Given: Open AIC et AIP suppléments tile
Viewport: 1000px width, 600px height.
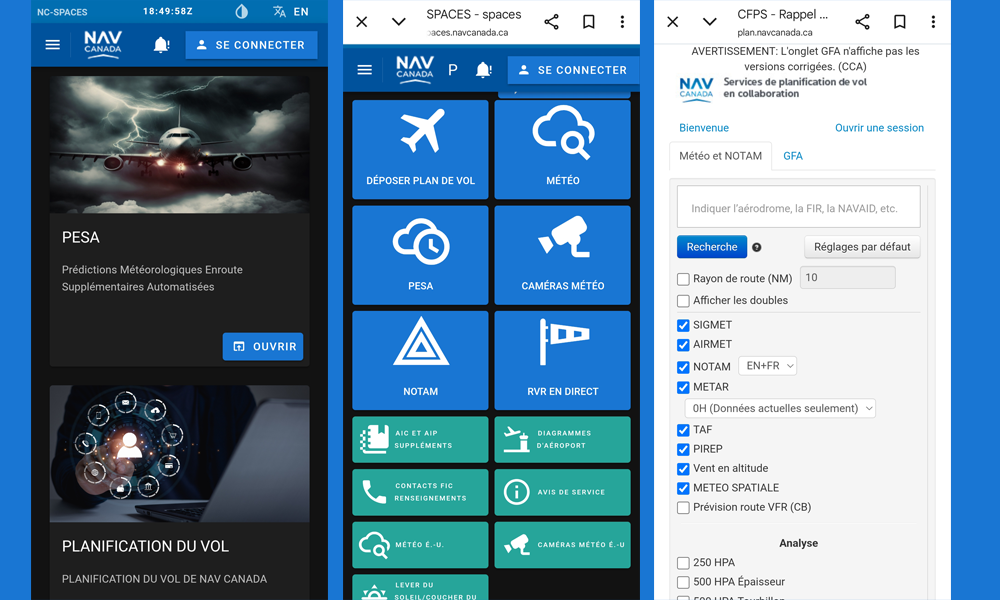Looking at the screenshot, I should tap(420, 439).
